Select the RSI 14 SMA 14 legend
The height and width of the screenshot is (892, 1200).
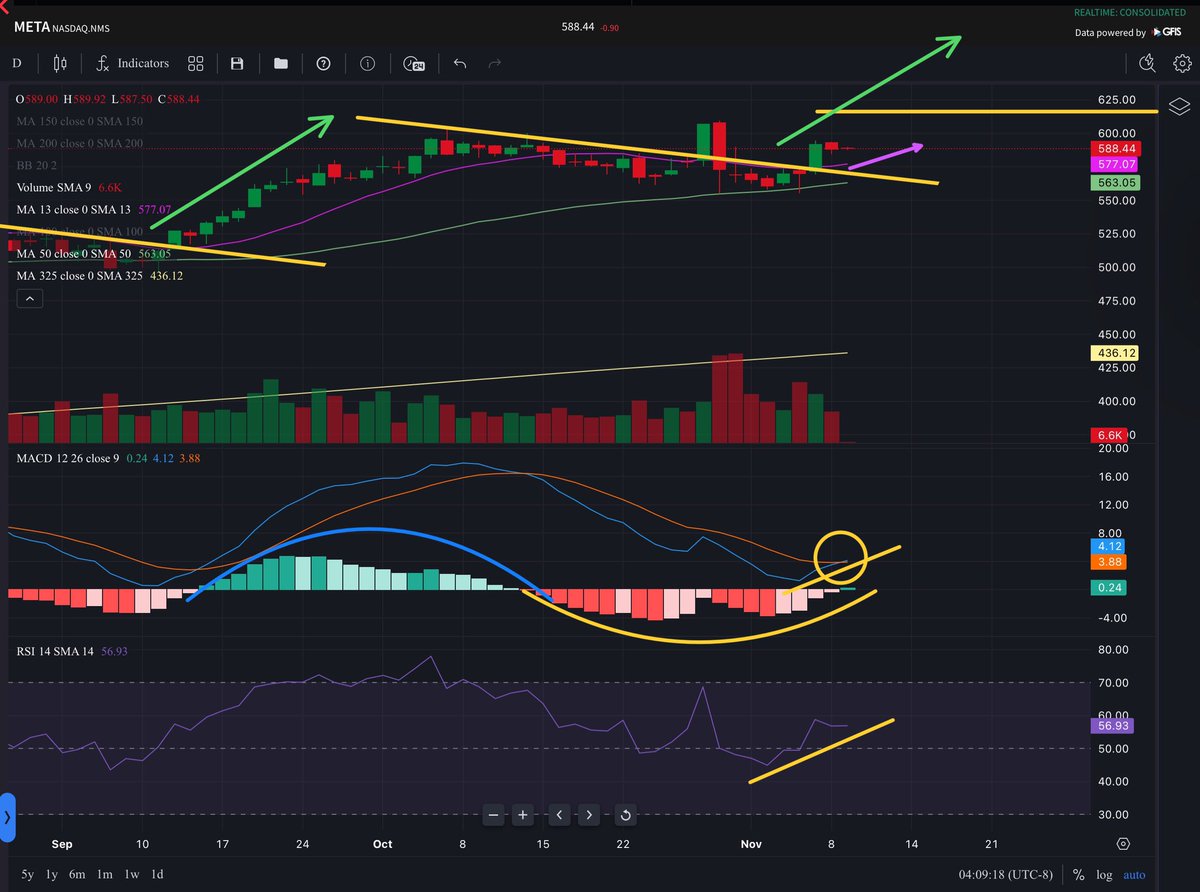tap(72, 651)
